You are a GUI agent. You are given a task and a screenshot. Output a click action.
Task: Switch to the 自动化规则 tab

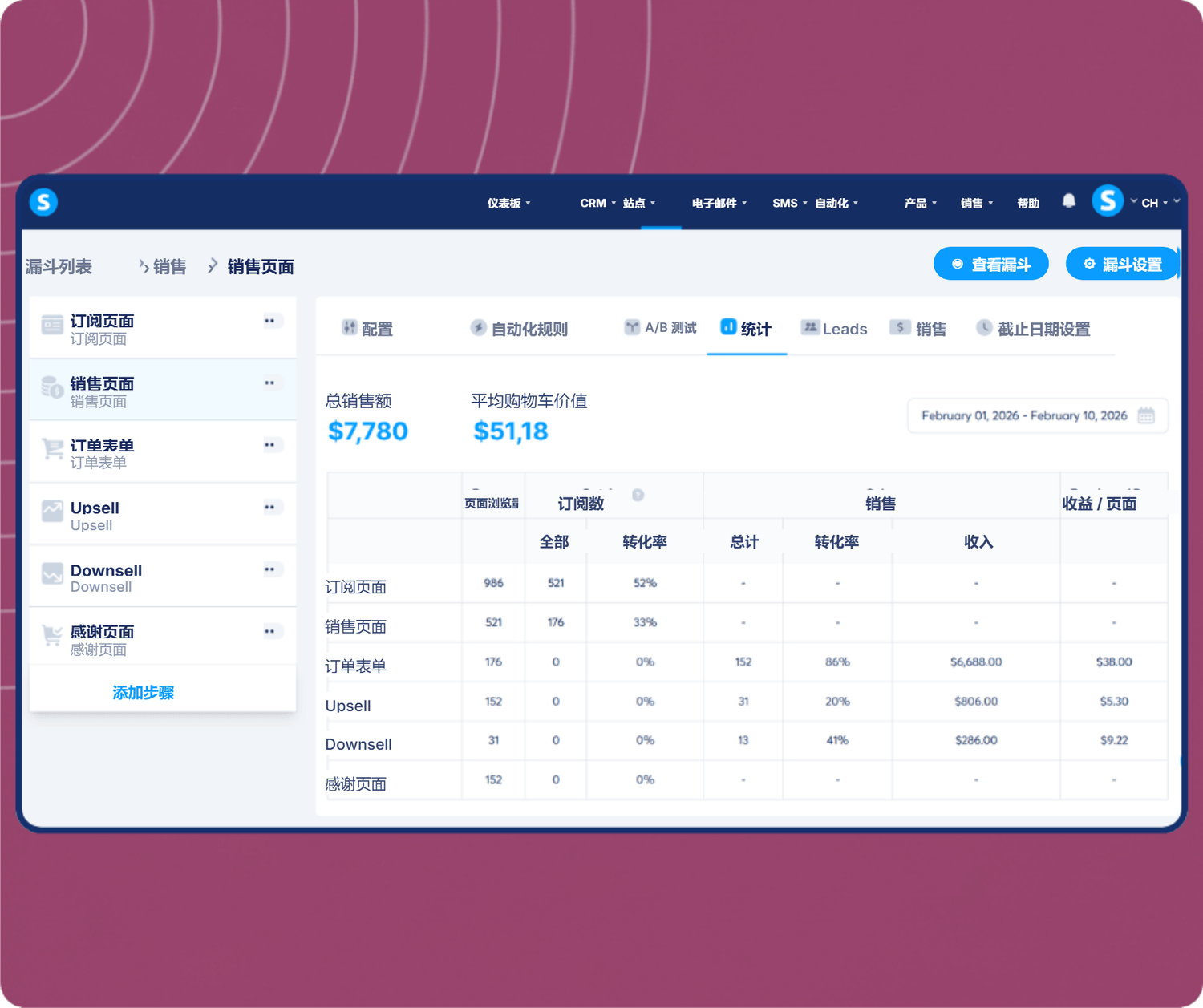click(519, 329)
